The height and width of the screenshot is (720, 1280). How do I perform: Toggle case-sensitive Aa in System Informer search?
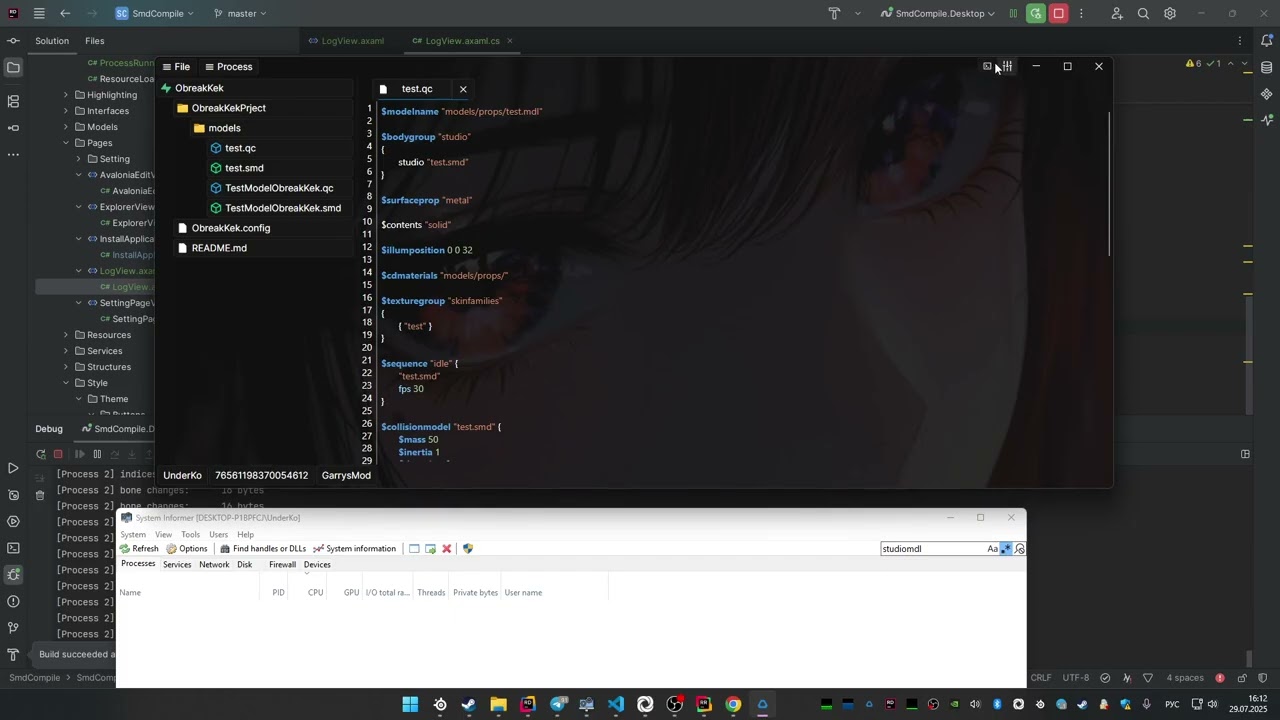coord(993,549)
